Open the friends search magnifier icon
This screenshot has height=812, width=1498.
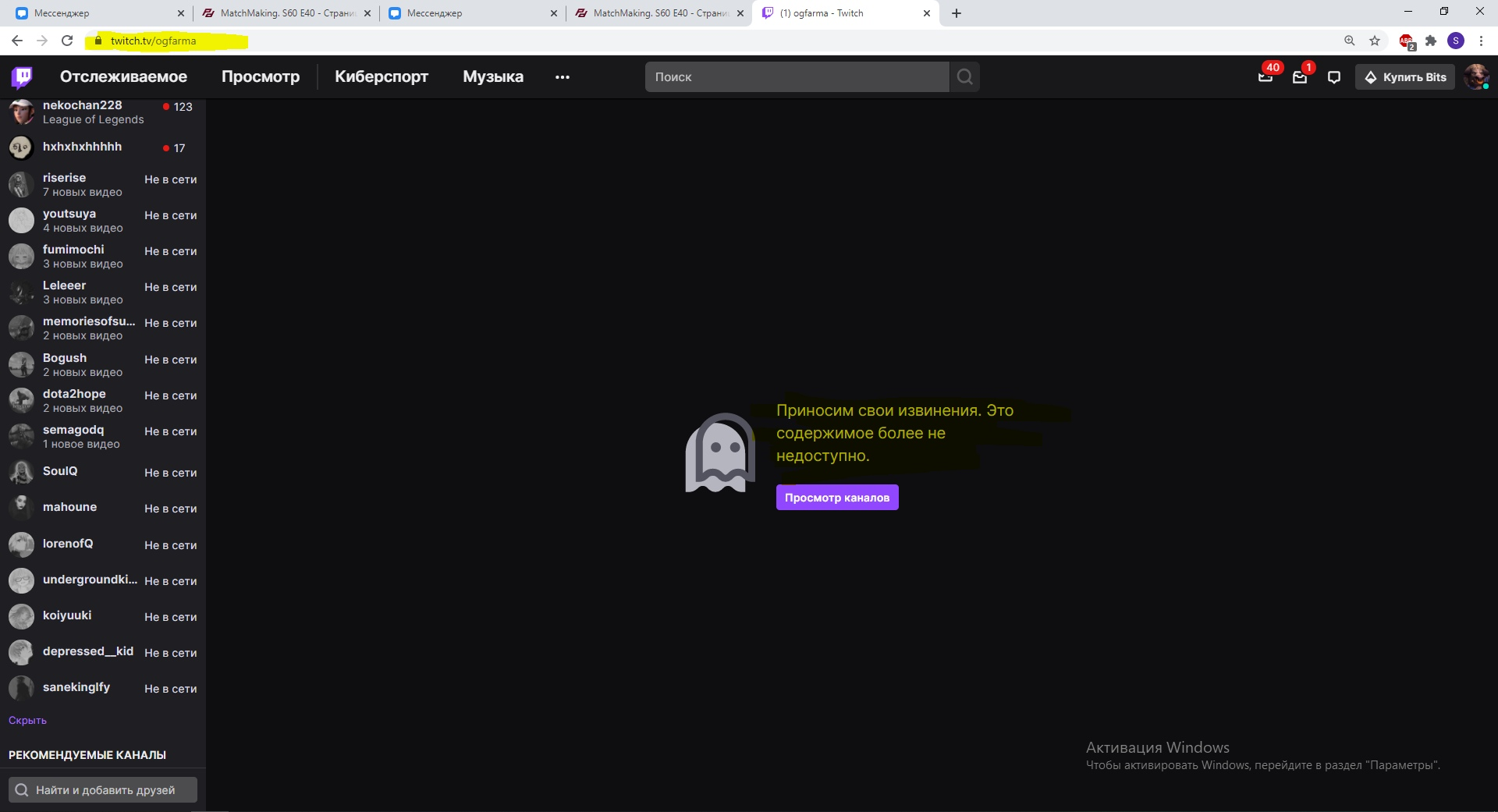click(23, 789)
